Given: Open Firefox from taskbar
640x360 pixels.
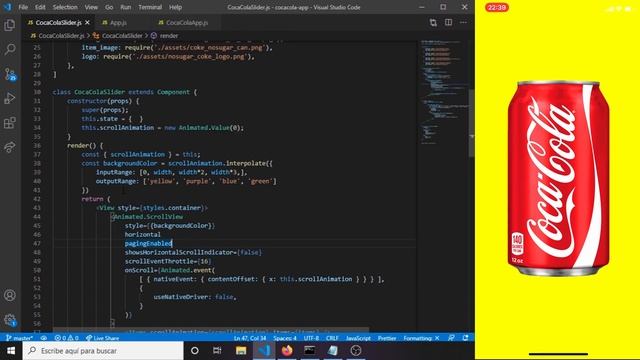Looking at the screenshot, I should tap(287, 351).
